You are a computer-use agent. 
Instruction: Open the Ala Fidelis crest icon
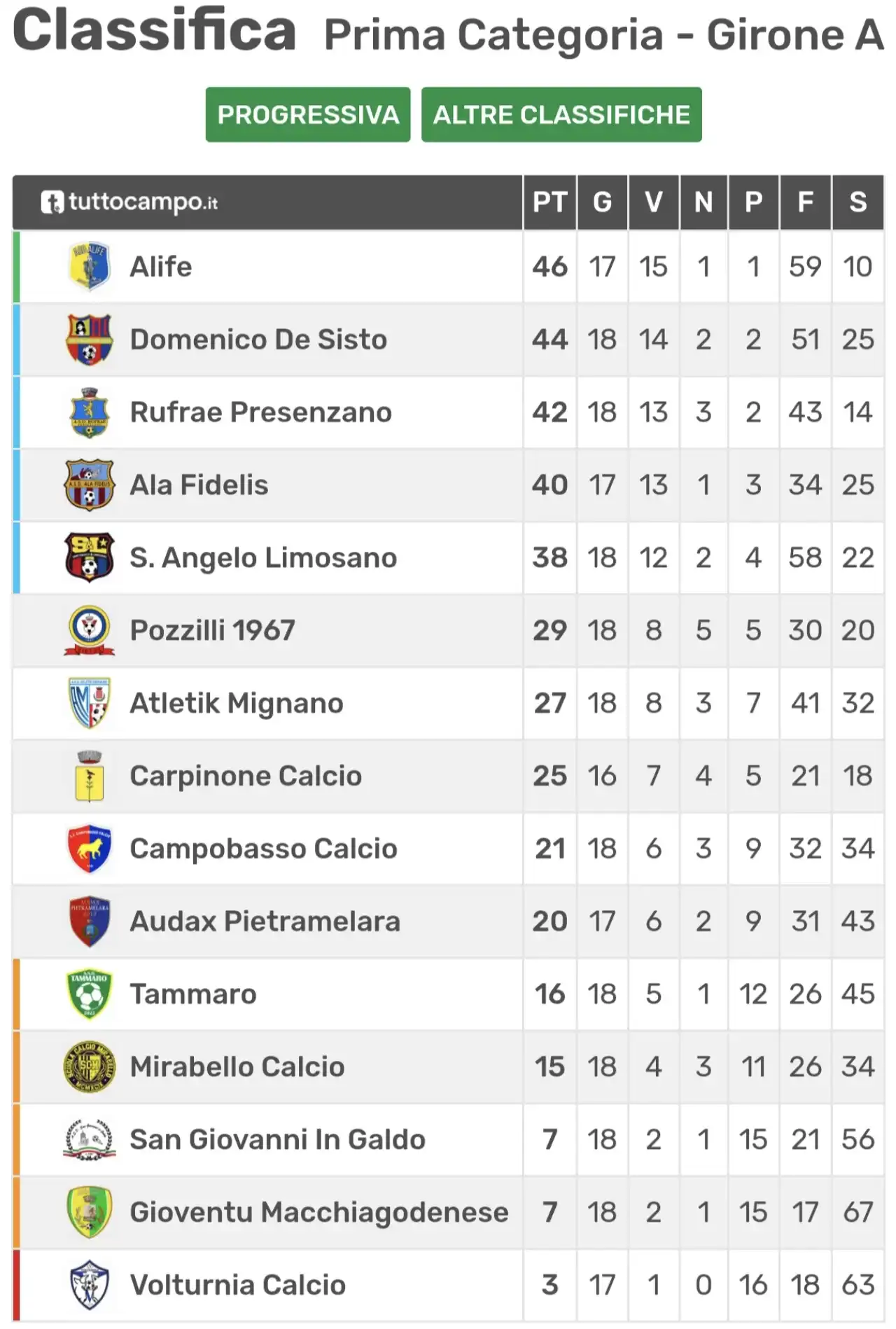click(x=89, y=485)
